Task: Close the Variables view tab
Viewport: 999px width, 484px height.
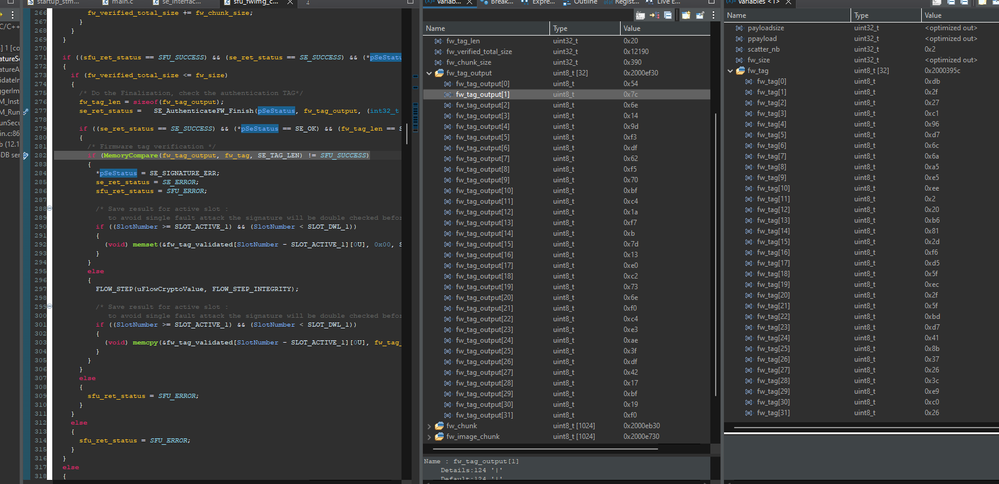Action: click(x=469, y=4)
